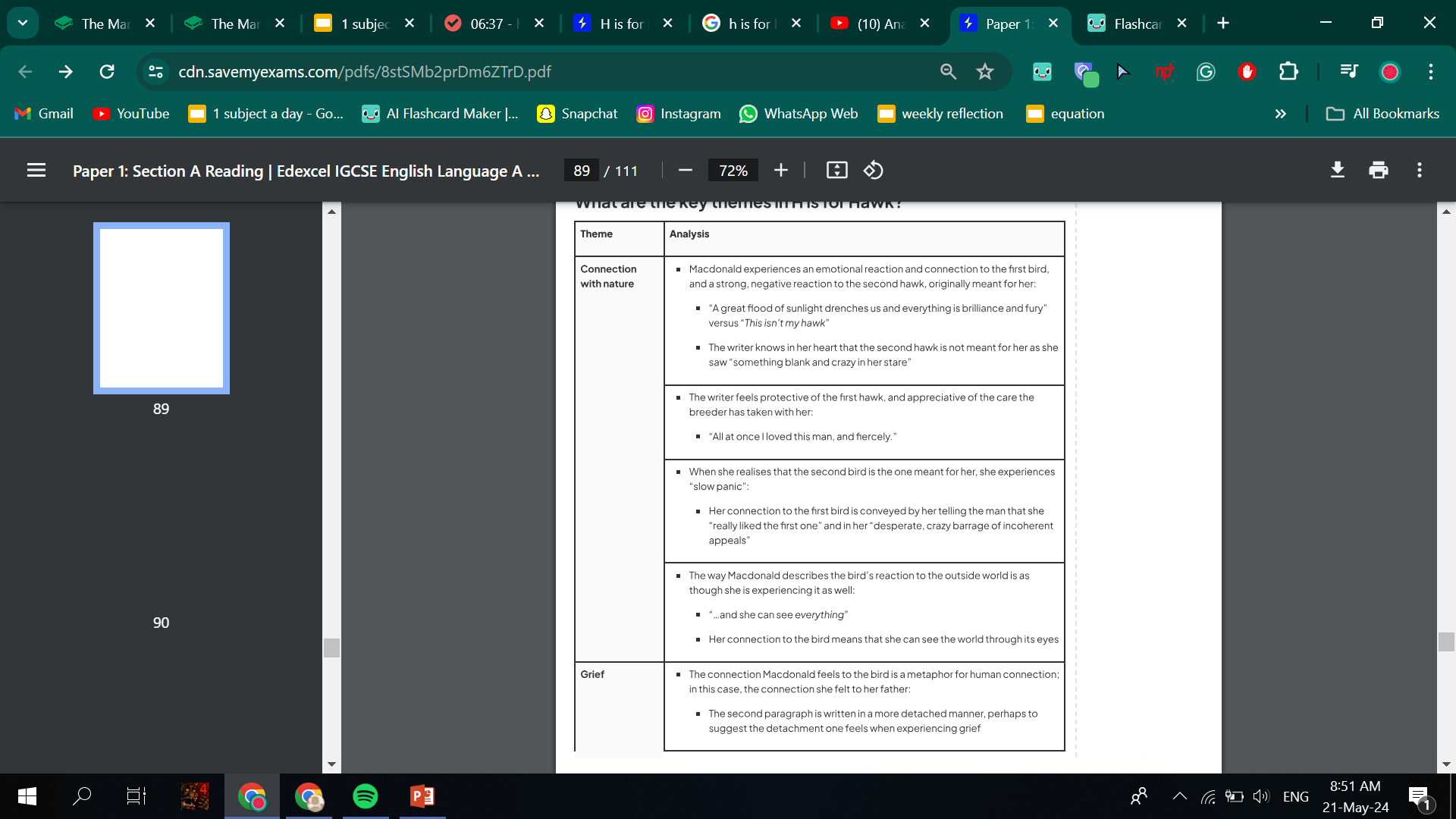This screenshot has width=1456, height=819.
Task: Open the AI Flashcard Maker bookmark
Action: (441, 114)
